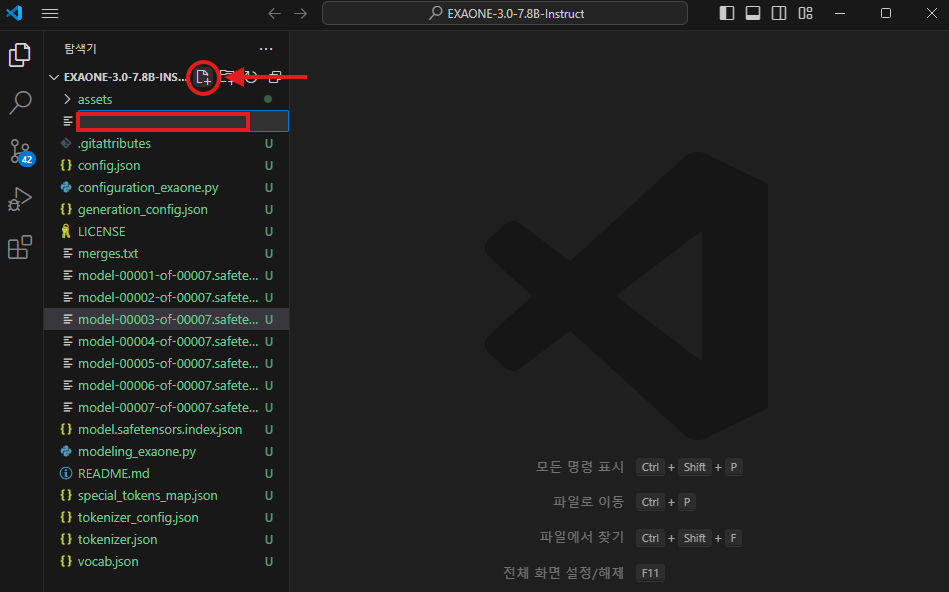Open the Explorer view in activity bar
The image size is (949, 592).
click(20, 55)
